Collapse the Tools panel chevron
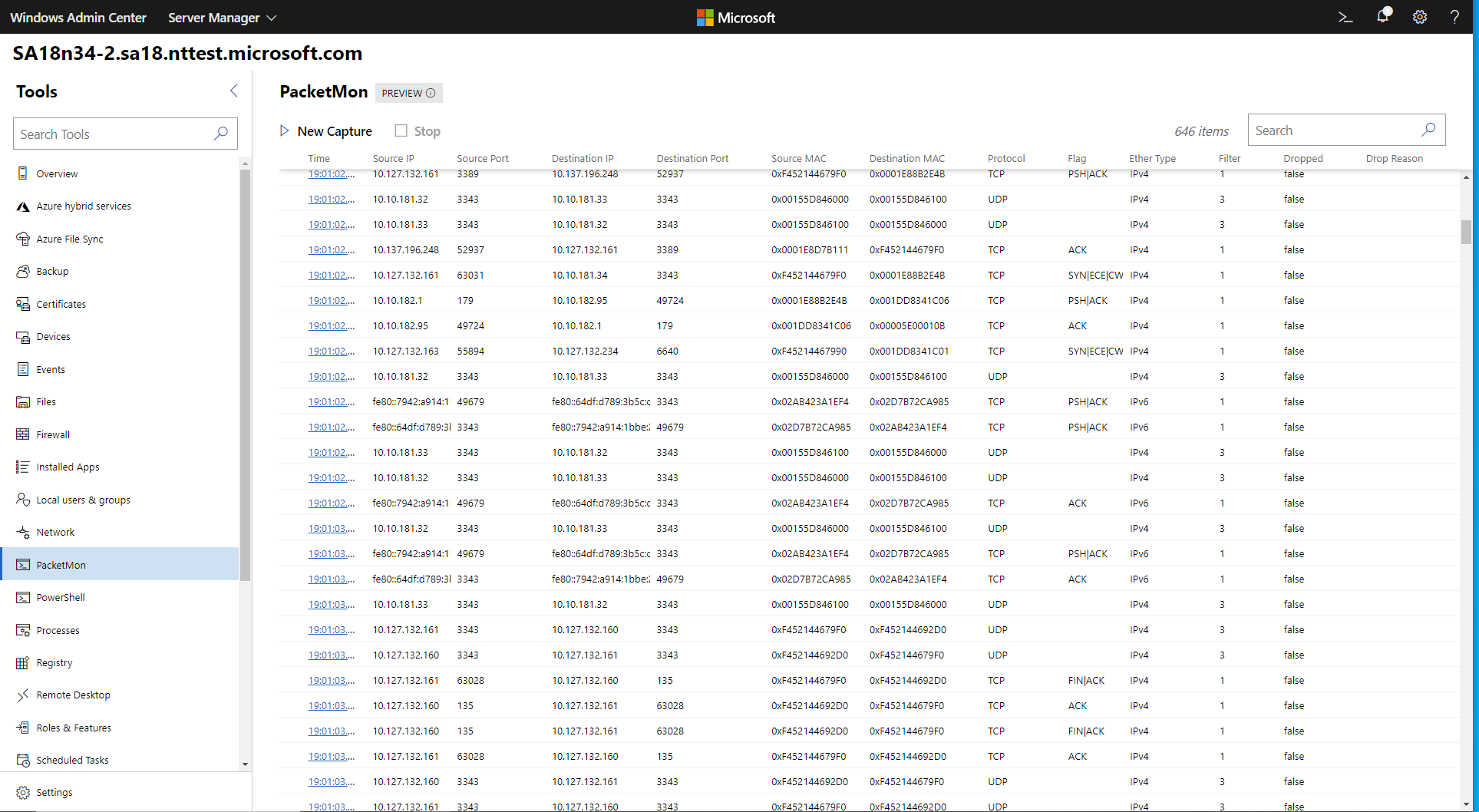The height and width of the screenshot is (812, 1479). 234,91
